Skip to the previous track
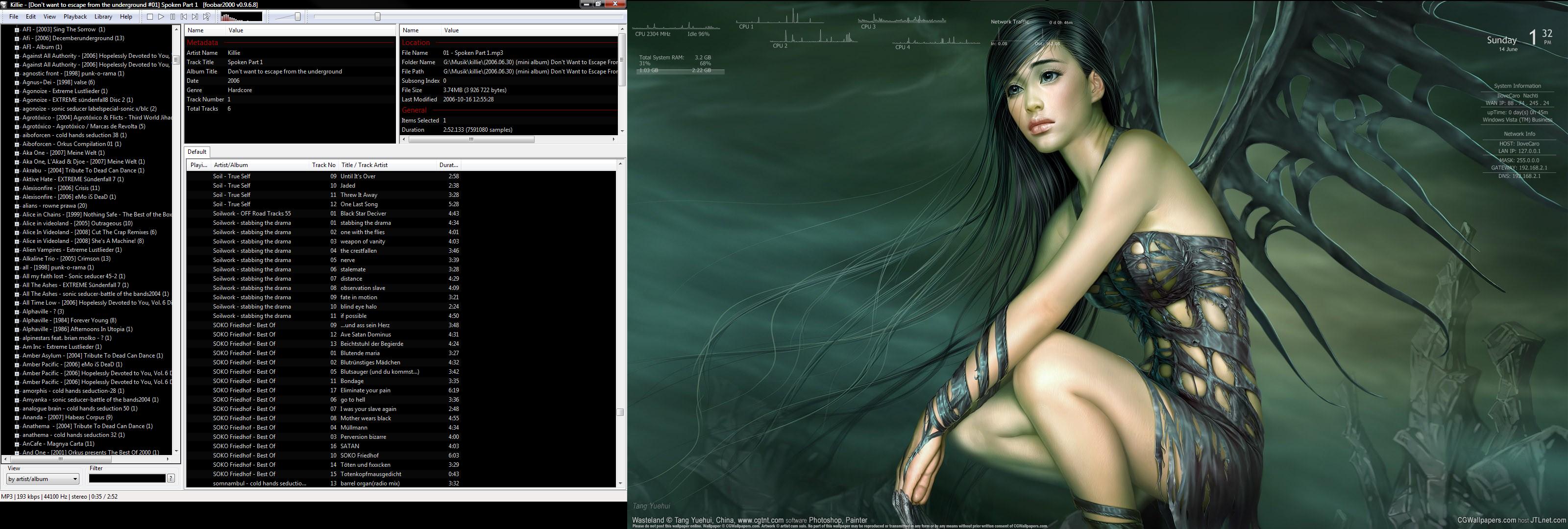The image size is (1568, 529). [x=184, y=17]
